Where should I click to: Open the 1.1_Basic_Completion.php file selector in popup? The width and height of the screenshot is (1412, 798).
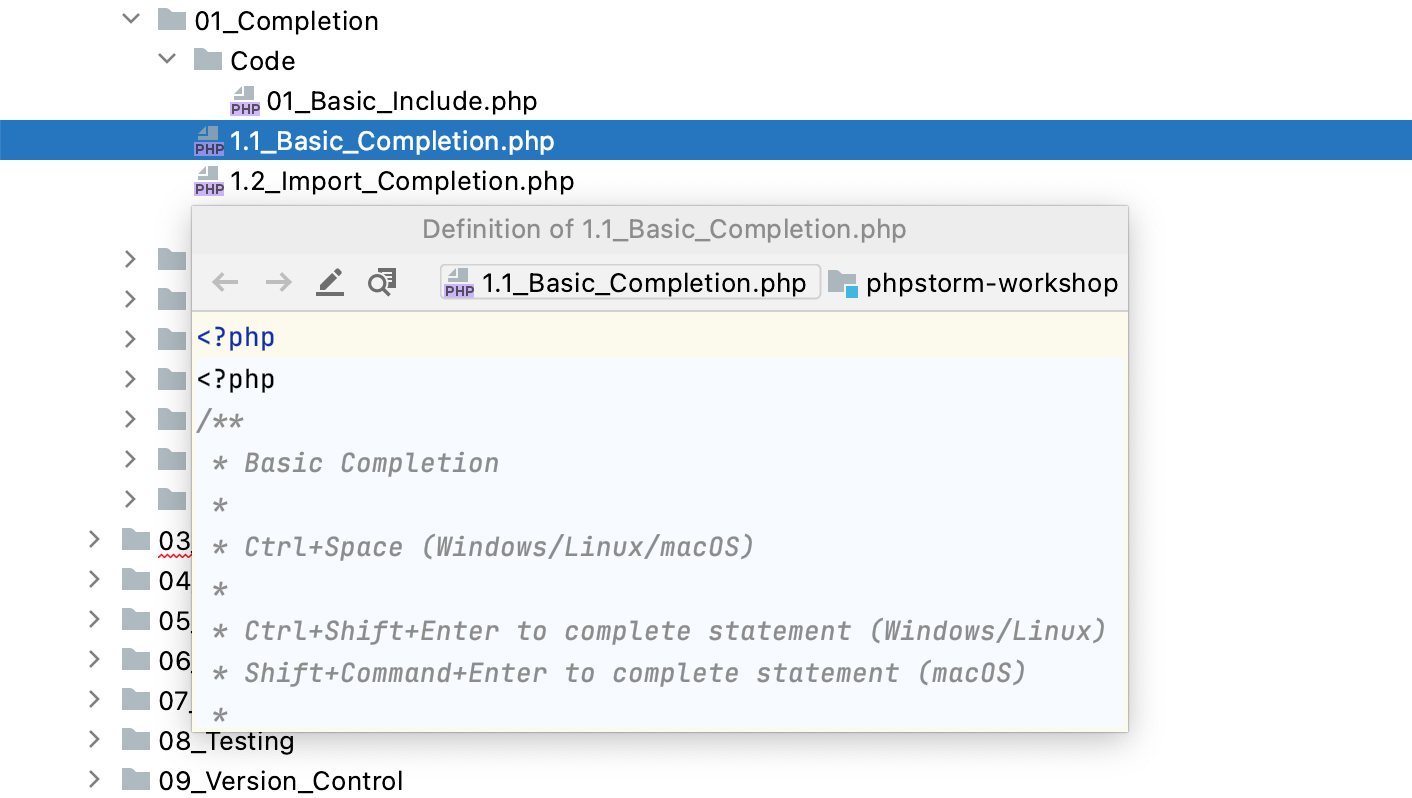coord(630,283)
